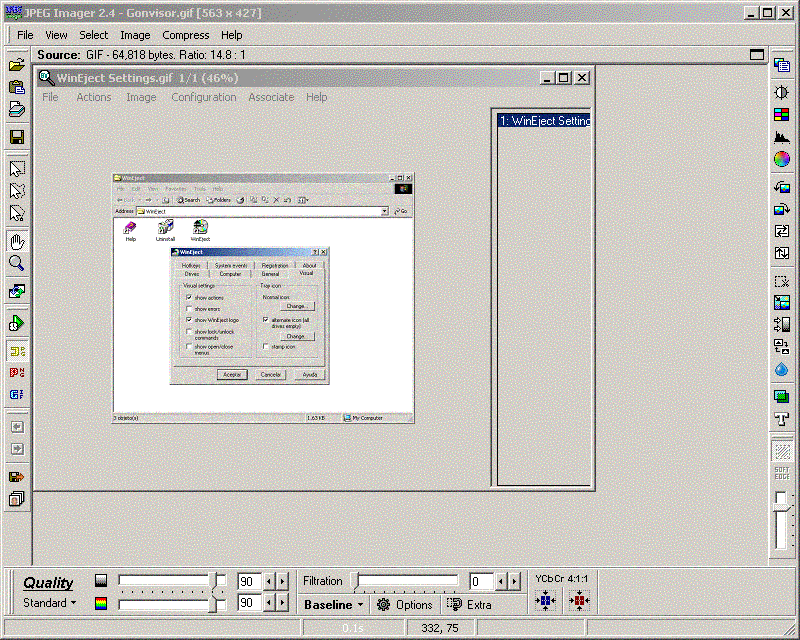Screen dimensions: 800x640
Task: Open the File menu
Action: (25, 35)
